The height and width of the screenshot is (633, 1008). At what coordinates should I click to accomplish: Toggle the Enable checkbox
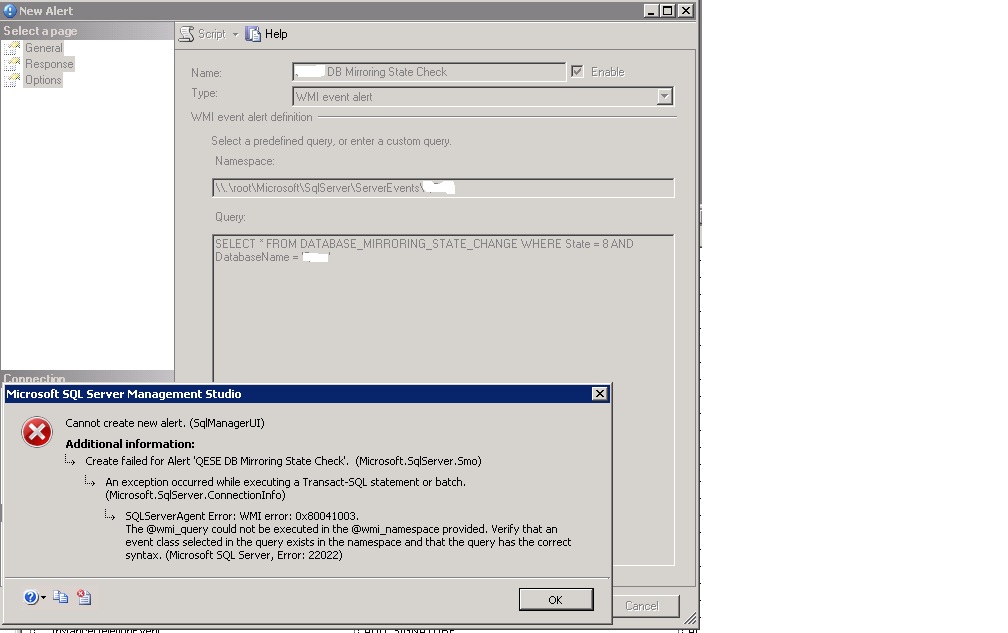coord(577,71)
